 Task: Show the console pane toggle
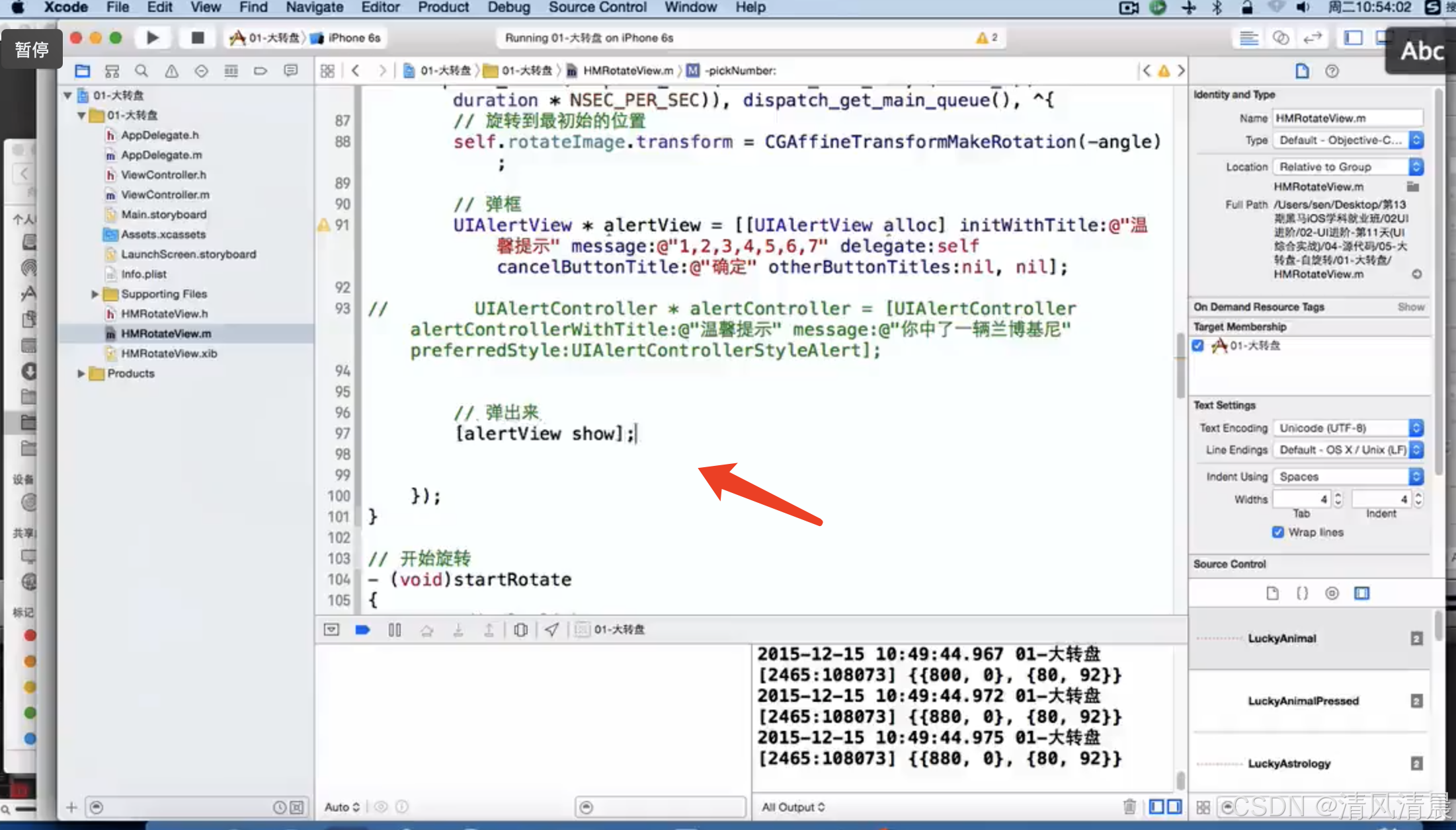(1174, 807)
